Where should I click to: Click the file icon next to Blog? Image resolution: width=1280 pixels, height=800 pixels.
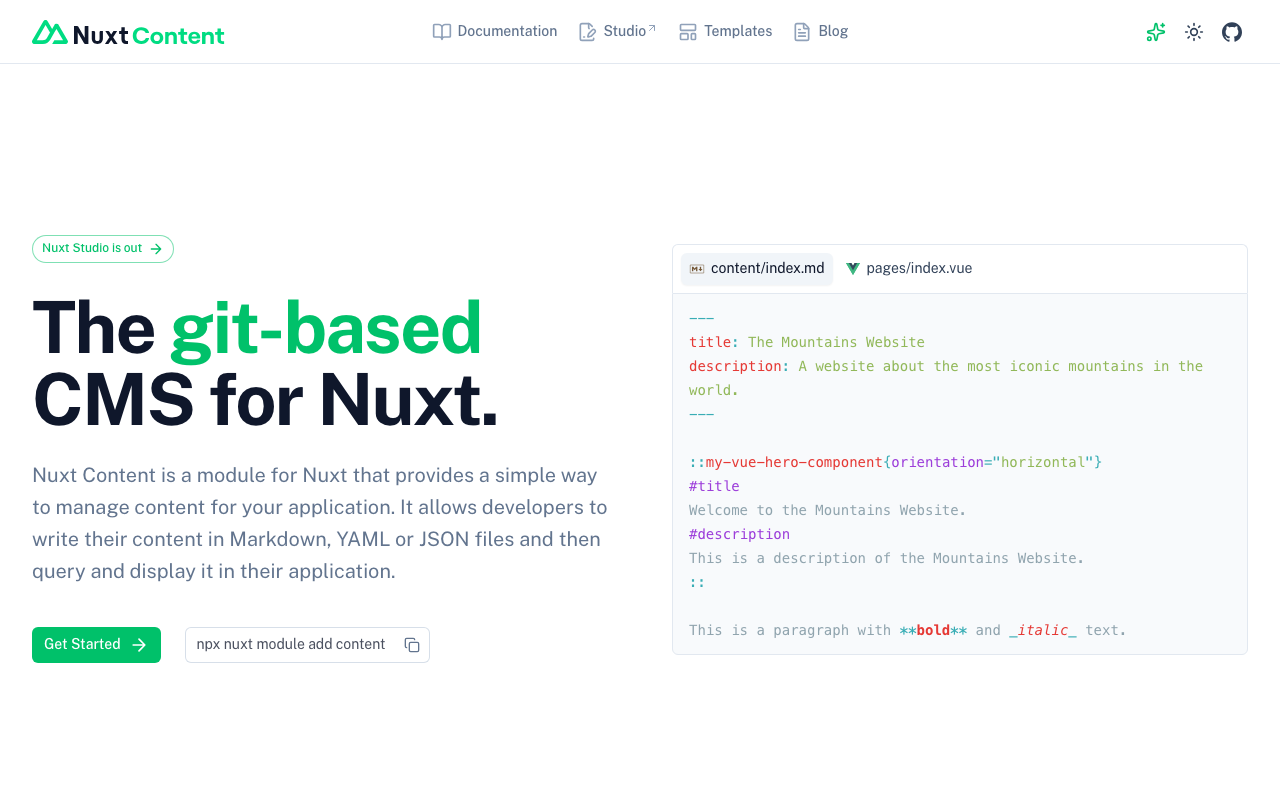pos(800,31)
